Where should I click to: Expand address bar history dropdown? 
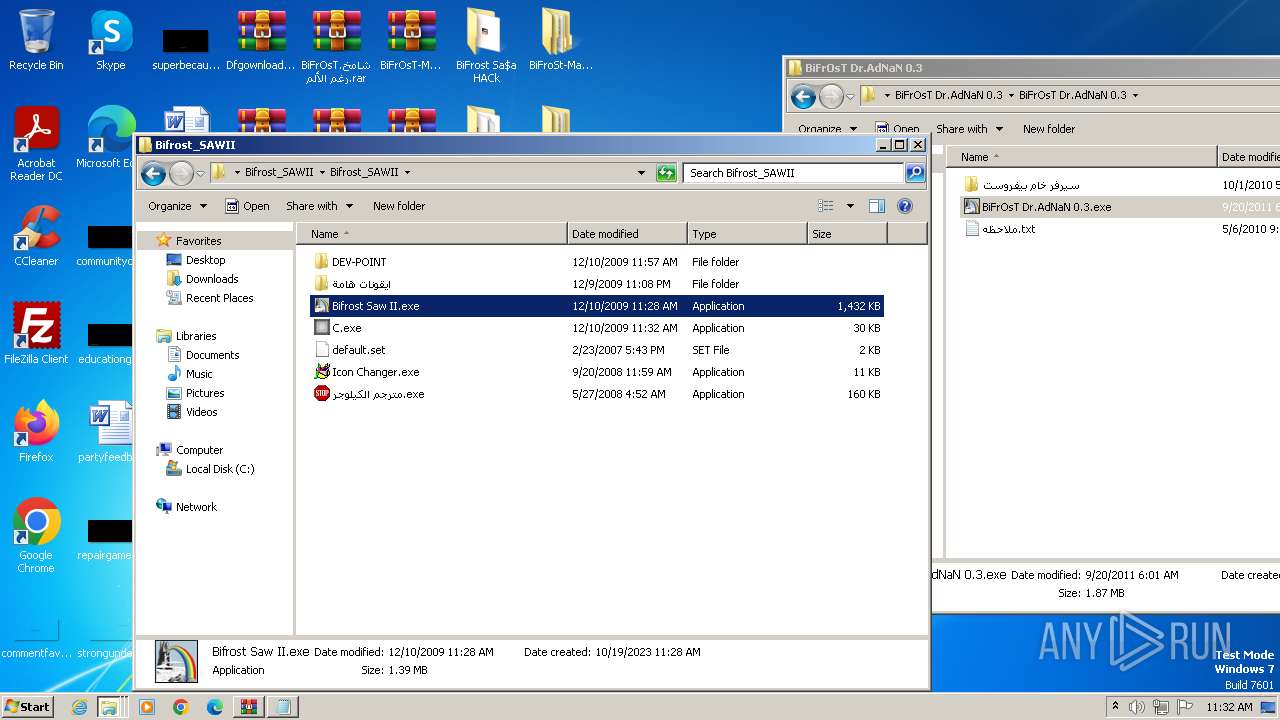(641, 173)
